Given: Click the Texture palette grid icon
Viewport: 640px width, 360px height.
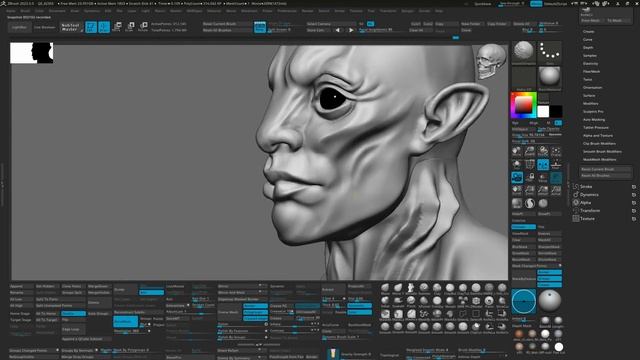Looking at the screenshot, I should [x=576, y=219].
